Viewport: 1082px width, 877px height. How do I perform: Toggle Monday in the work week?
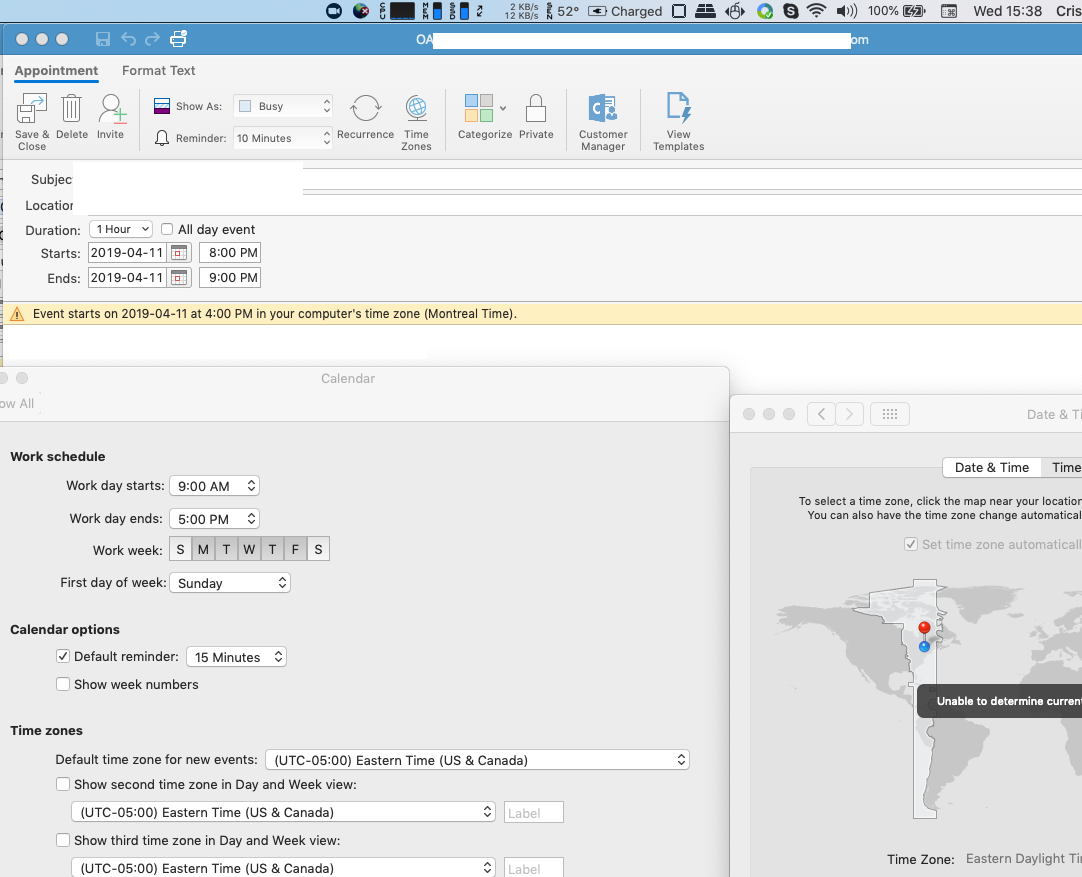click(203, 549)
